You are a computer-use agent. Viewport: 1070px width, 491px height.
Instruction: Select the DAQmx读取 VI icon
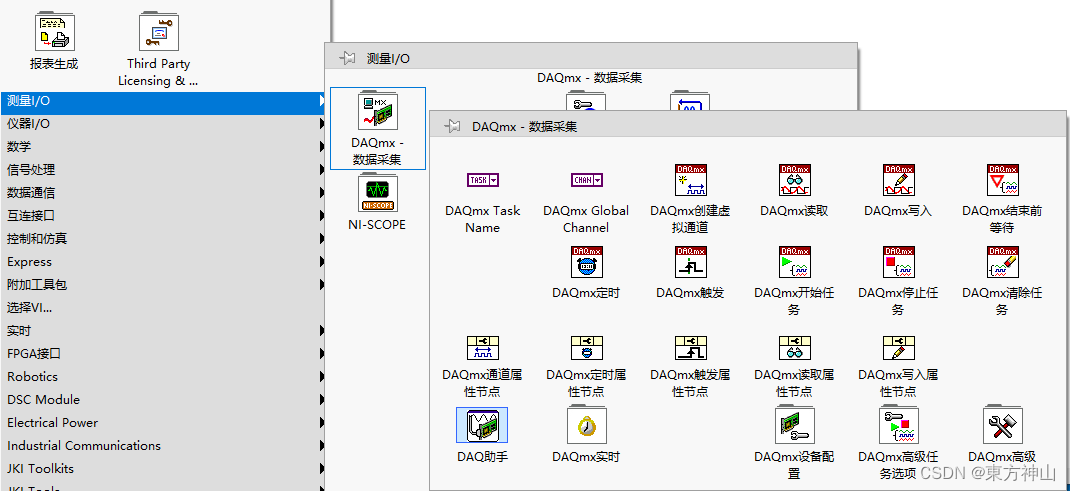[x=794, y=180]
